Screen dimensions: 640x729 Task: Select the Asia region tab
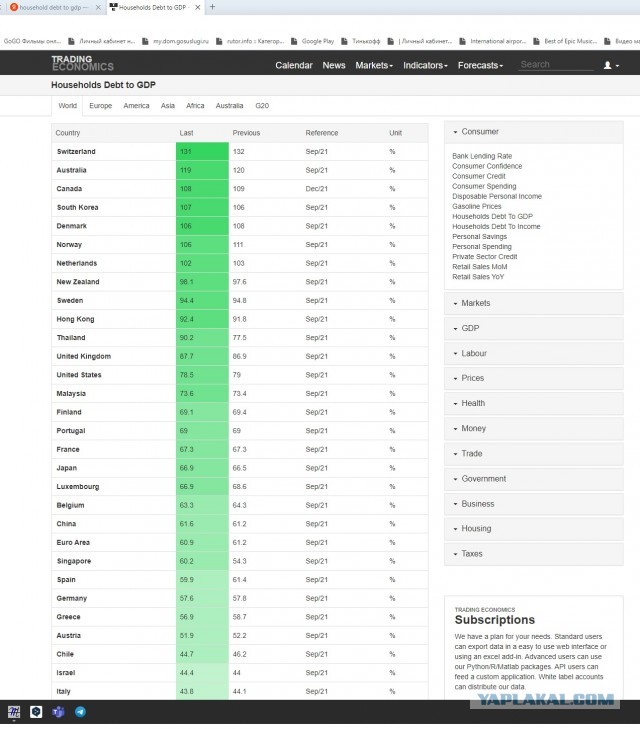pyautogui.click(x=168, y=106)
